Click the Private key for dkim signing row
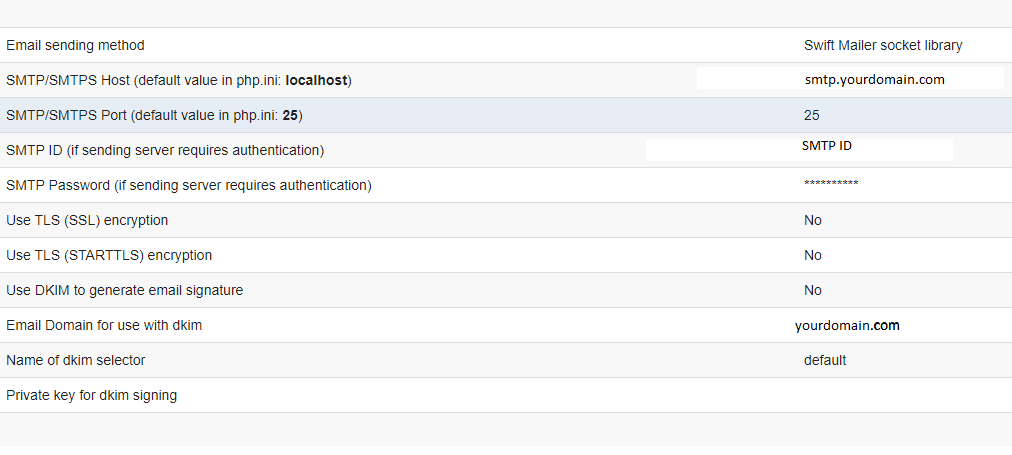The width and height of the screenshot is (1012, 455). (x=506, y=395)
